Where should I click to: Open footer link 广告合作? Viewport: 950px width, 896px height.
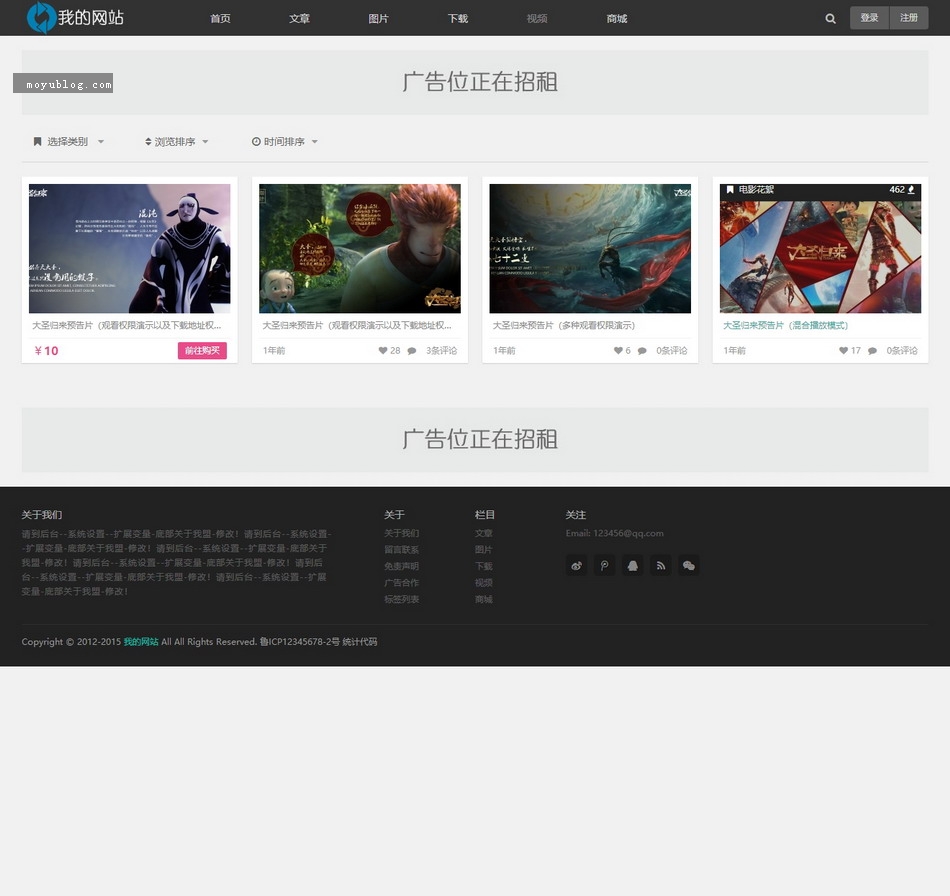pos(402,583)
